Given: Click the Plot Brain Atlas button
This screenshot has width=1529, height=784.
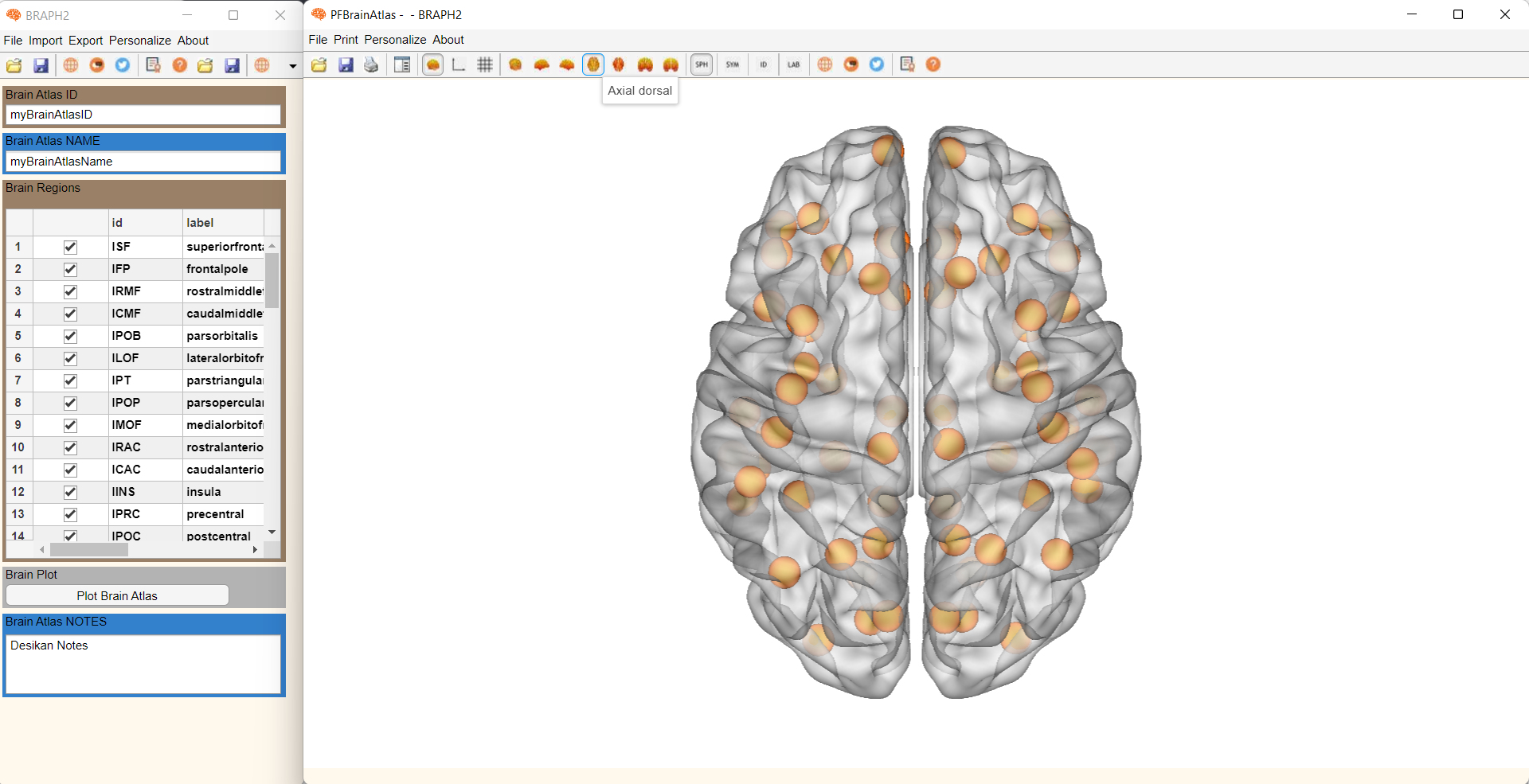Looking at the screenshot, I should [117, 595].
